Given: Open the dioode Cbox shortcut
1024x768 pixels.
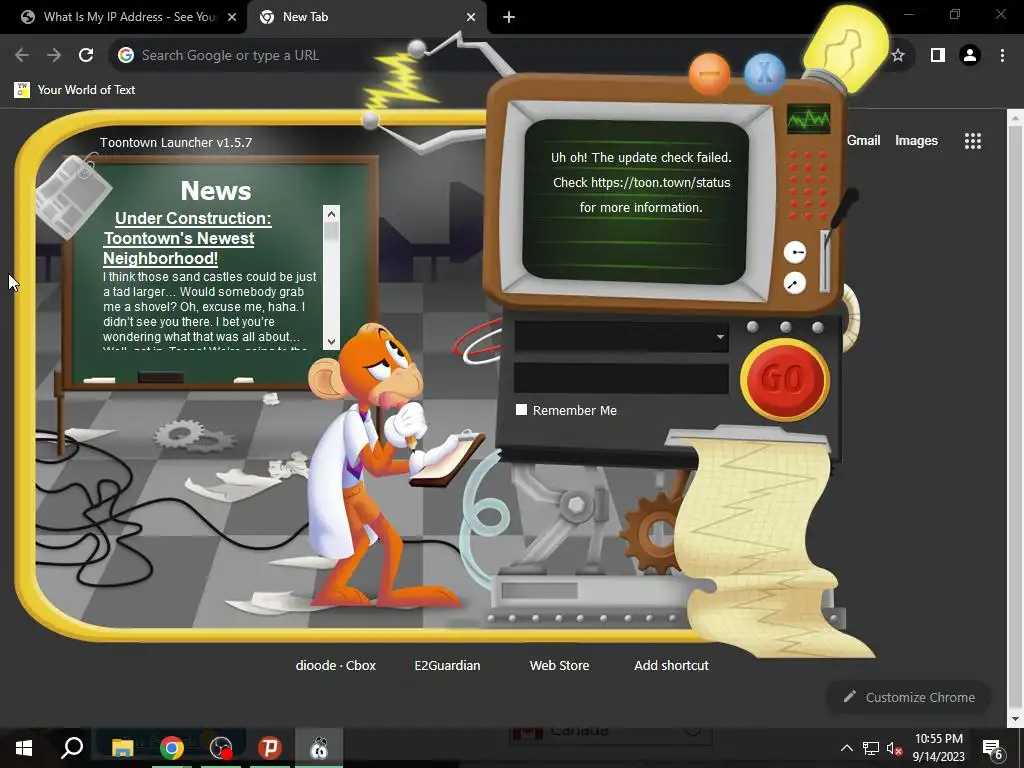Looking at the screenshot, I should pos(336,665).
